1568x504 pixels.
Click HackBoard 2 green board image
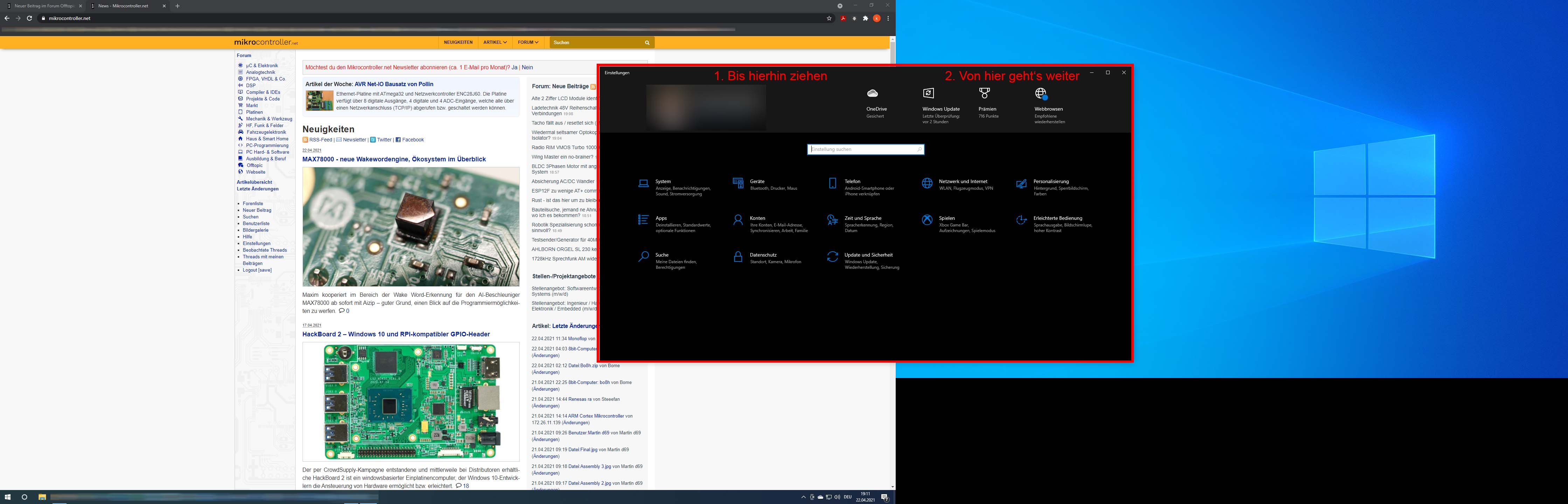(x=411, y=402)
